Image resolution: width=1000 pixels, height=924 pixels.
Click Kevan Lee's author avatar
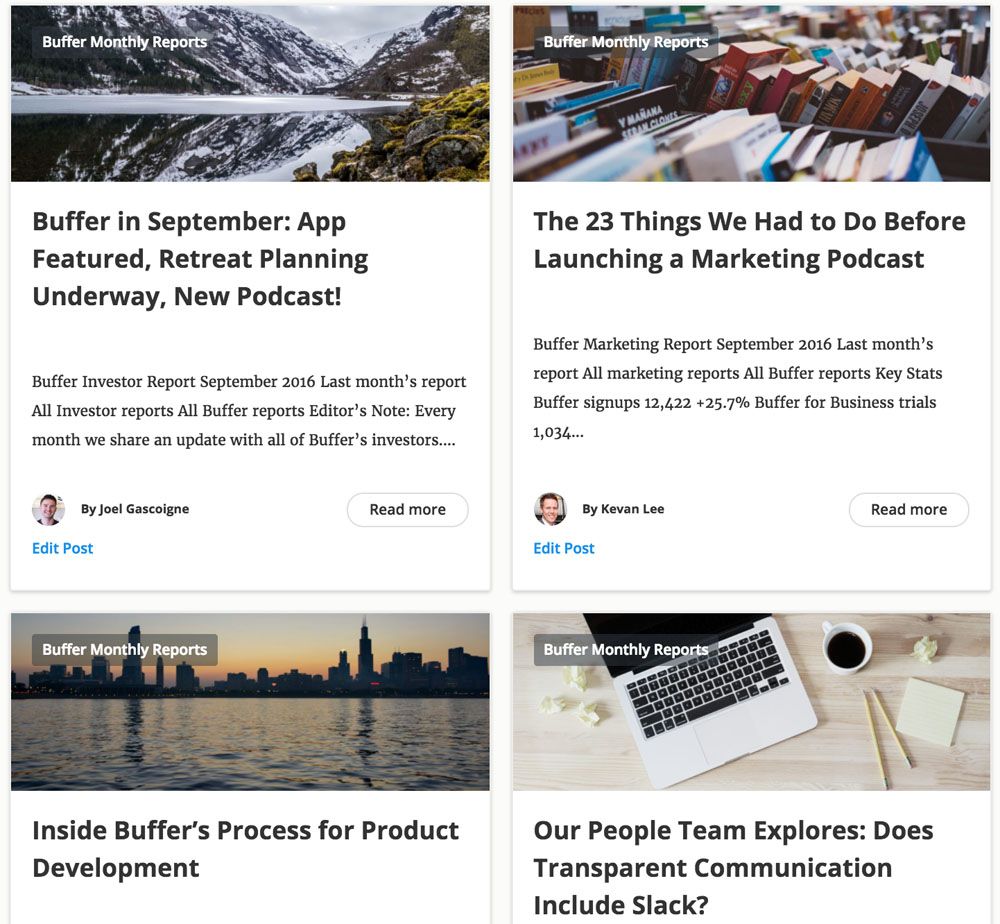tap(550, 509)
